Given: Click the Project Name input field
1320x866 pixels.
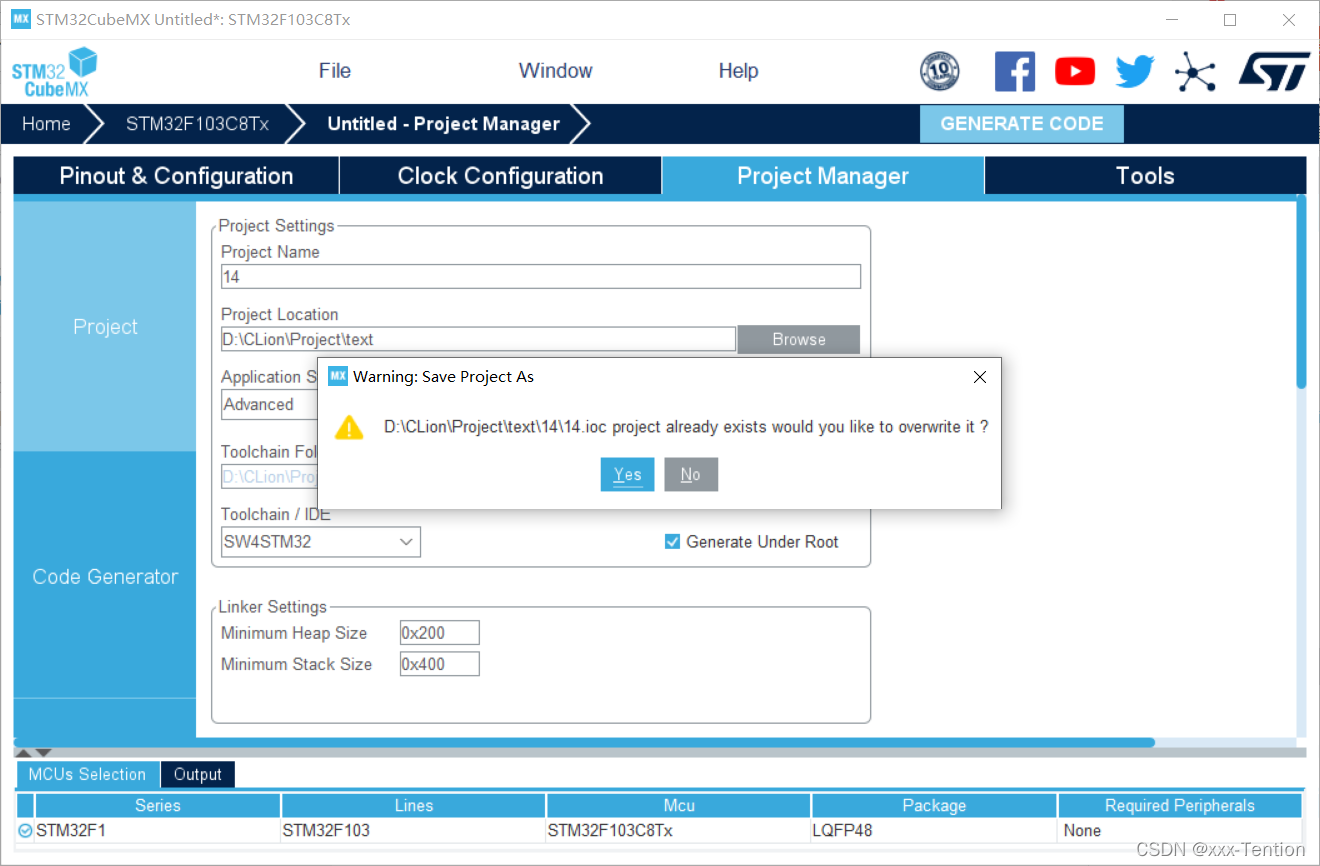Looking at the screenshot, I should pos(540,277).
